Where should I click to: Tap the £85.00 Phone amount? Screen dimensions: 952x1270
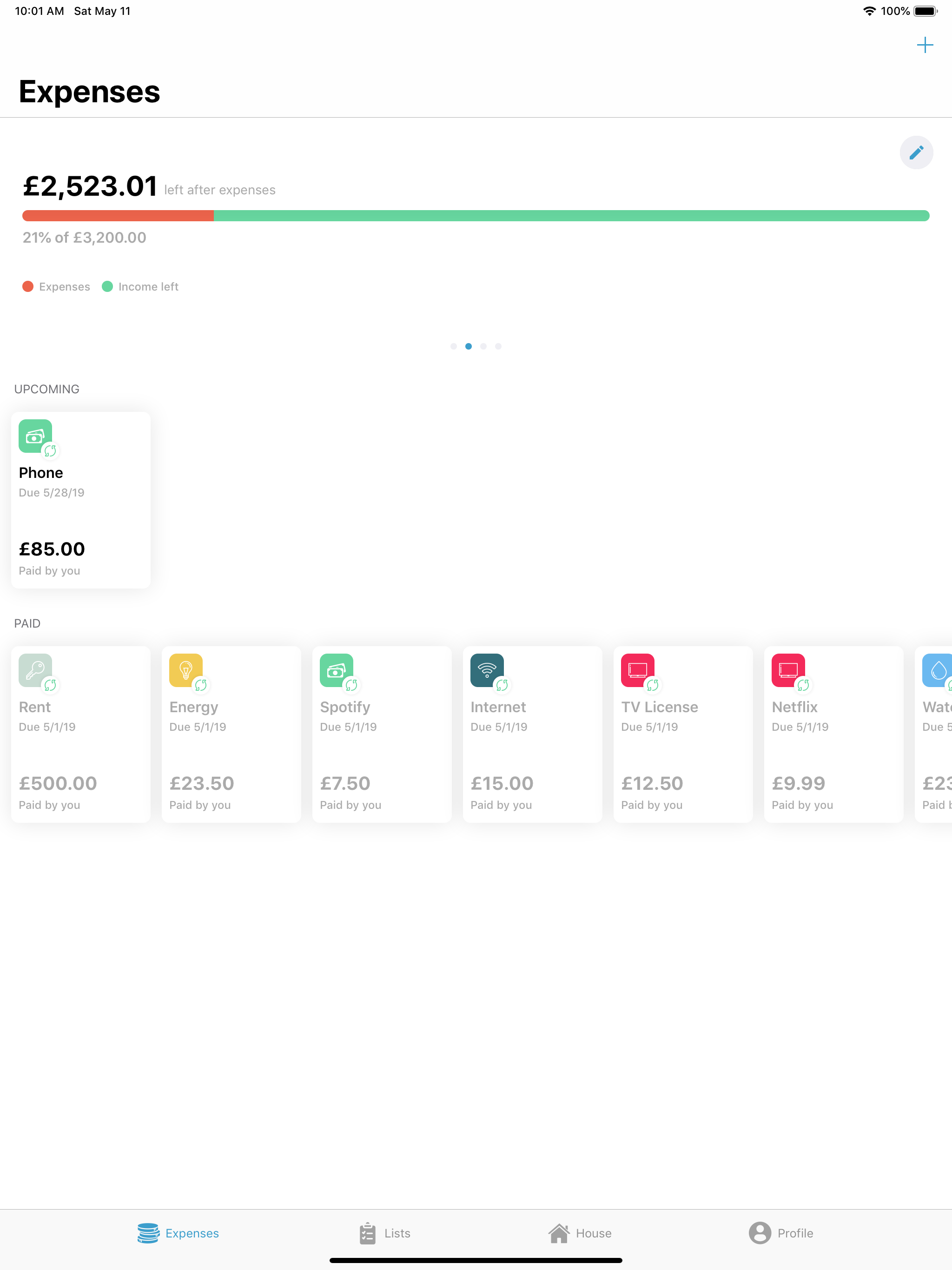click(x=52, y=549)
